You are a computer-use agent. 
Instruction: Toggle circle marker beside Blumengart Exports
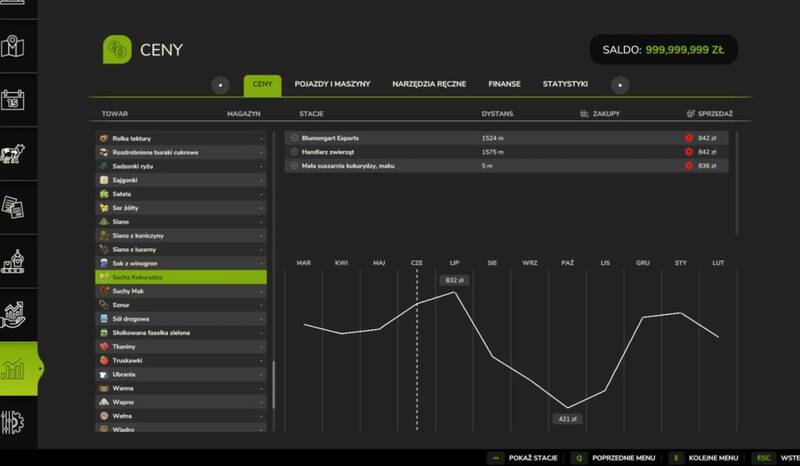294,138
